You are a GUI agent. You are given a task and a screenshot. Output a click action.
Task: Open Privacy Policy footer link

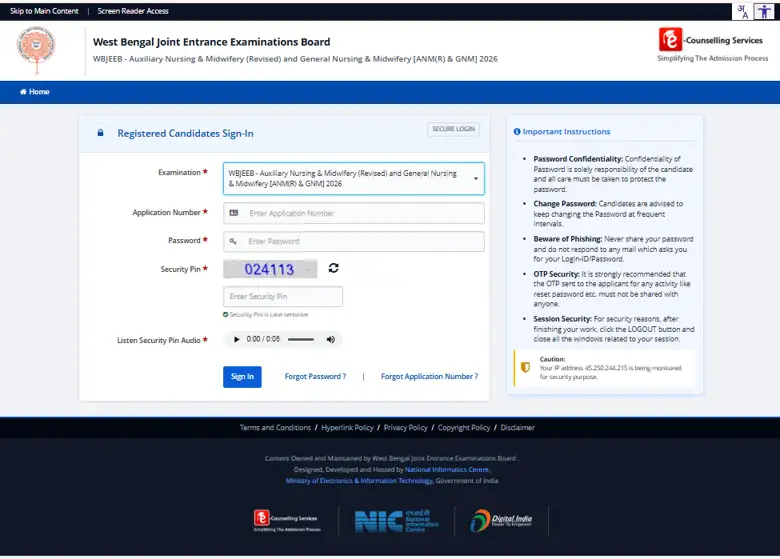405,428
